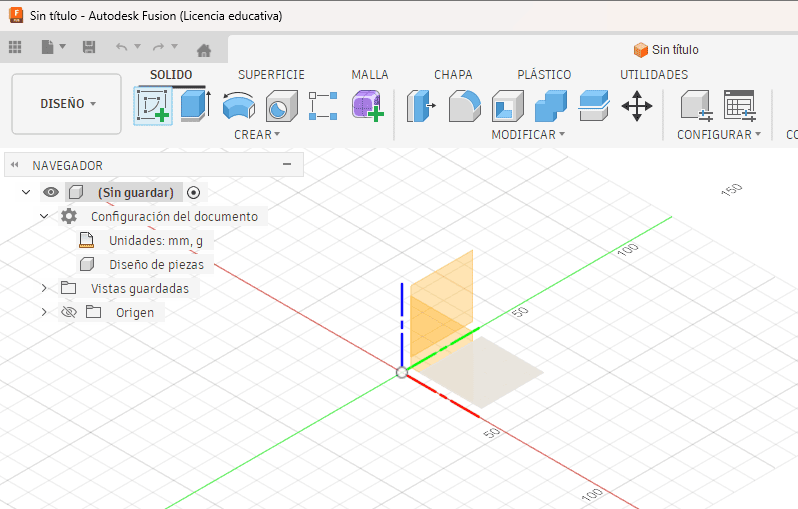798x509 pixels.
Task: Select the Fillet tool
Action: click(x=464, y=106)
